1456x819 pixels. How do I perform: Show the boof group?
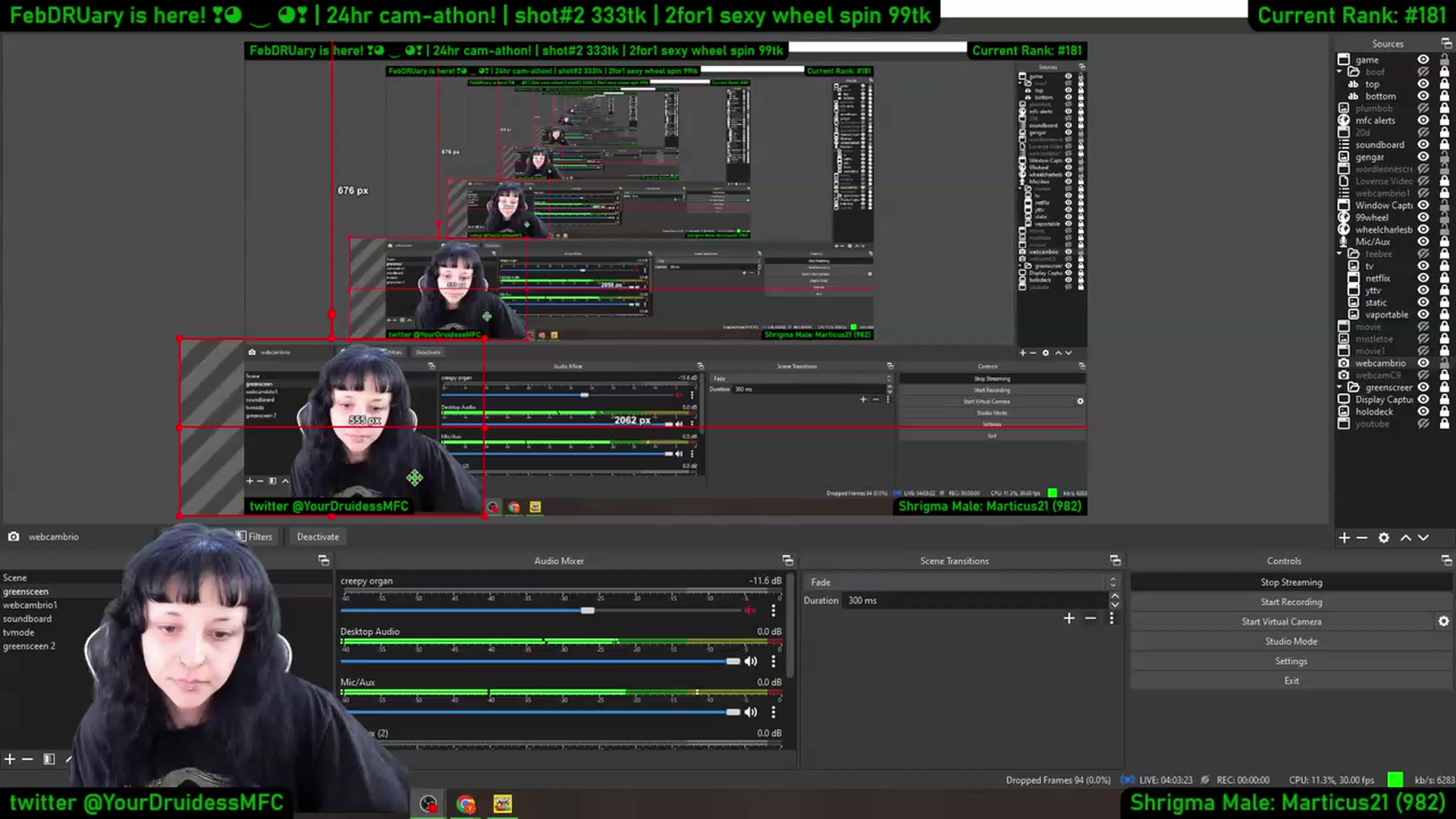coord(1423,72)
